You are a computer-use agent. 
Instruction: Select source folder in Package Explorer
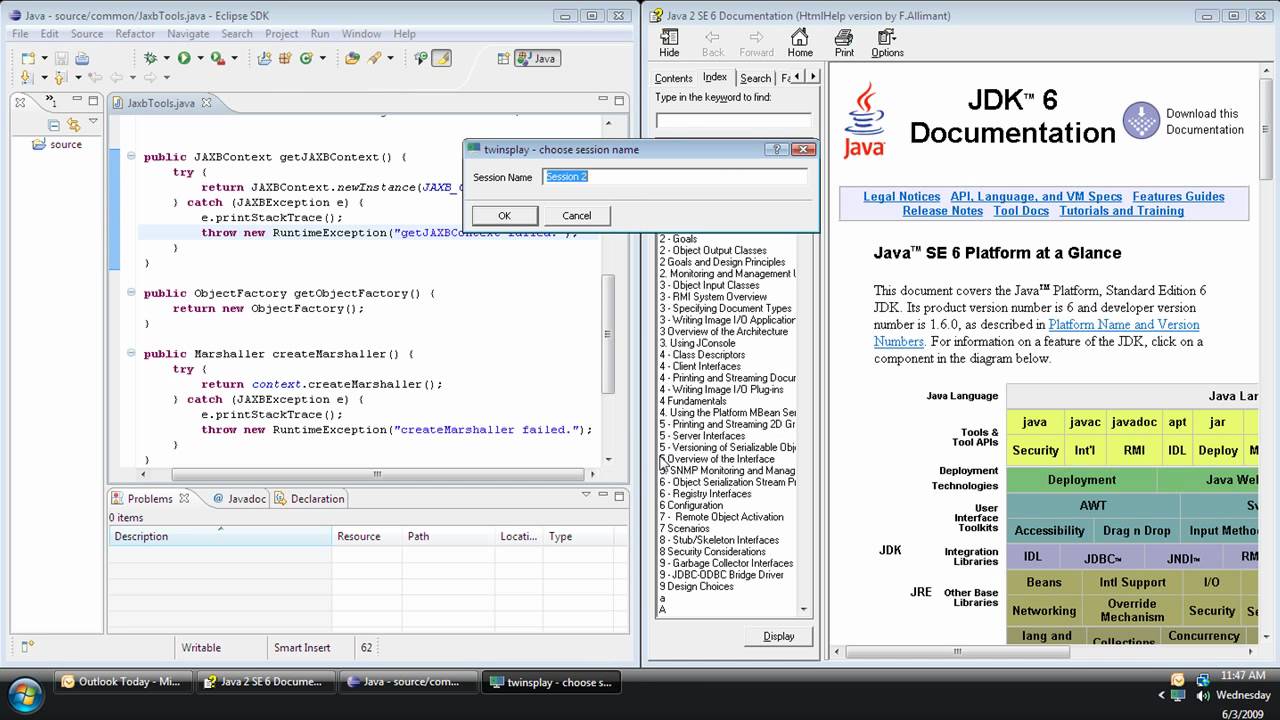(x=59, y=144)
